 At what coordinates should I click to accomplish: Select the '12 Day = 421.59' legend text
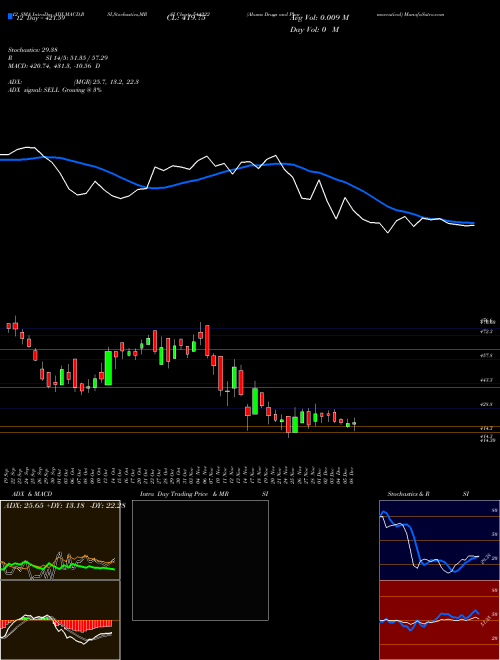tap(40, 18)
